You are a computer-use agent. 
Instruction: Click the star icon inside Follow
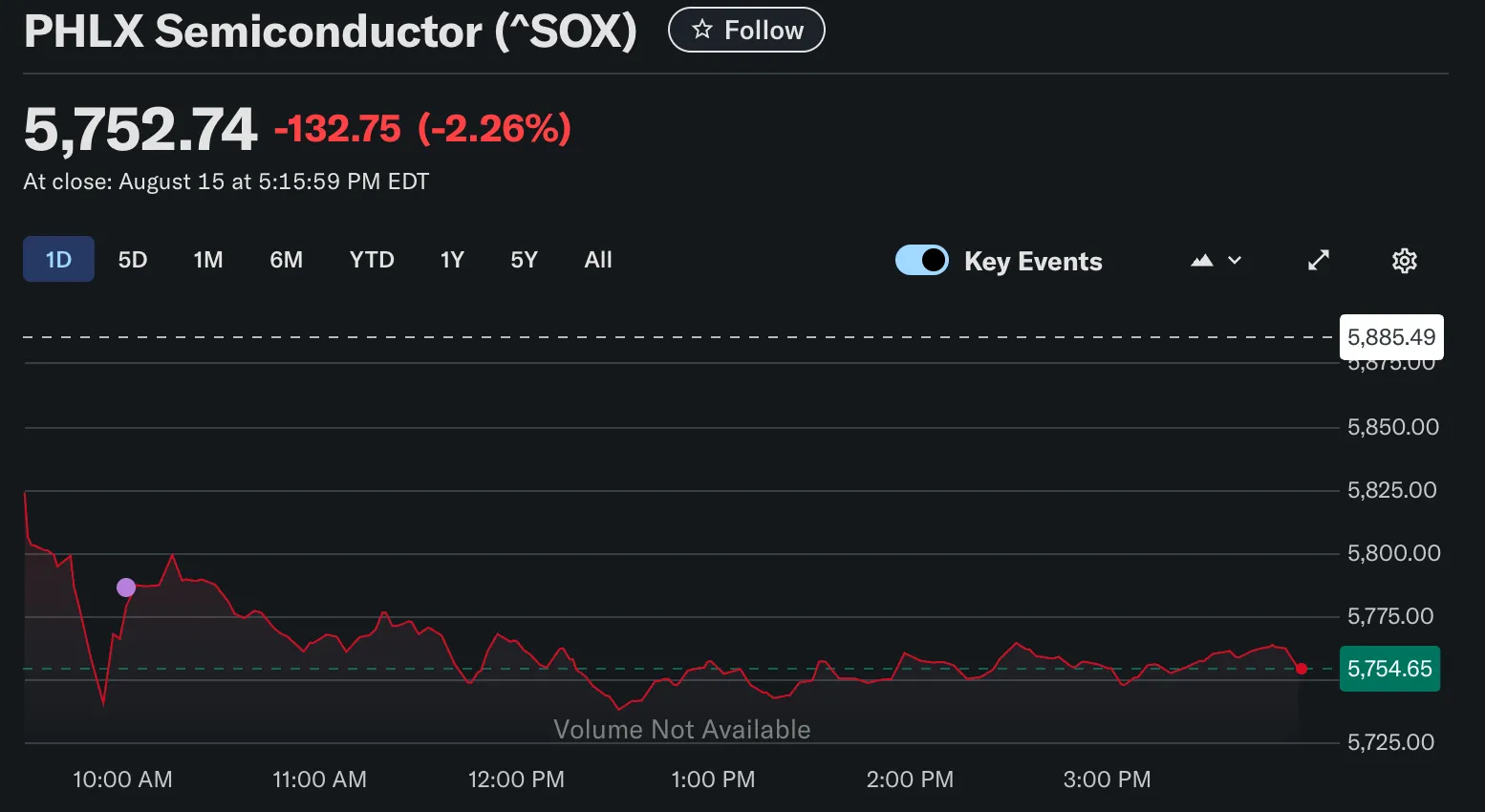coord(703,30)
